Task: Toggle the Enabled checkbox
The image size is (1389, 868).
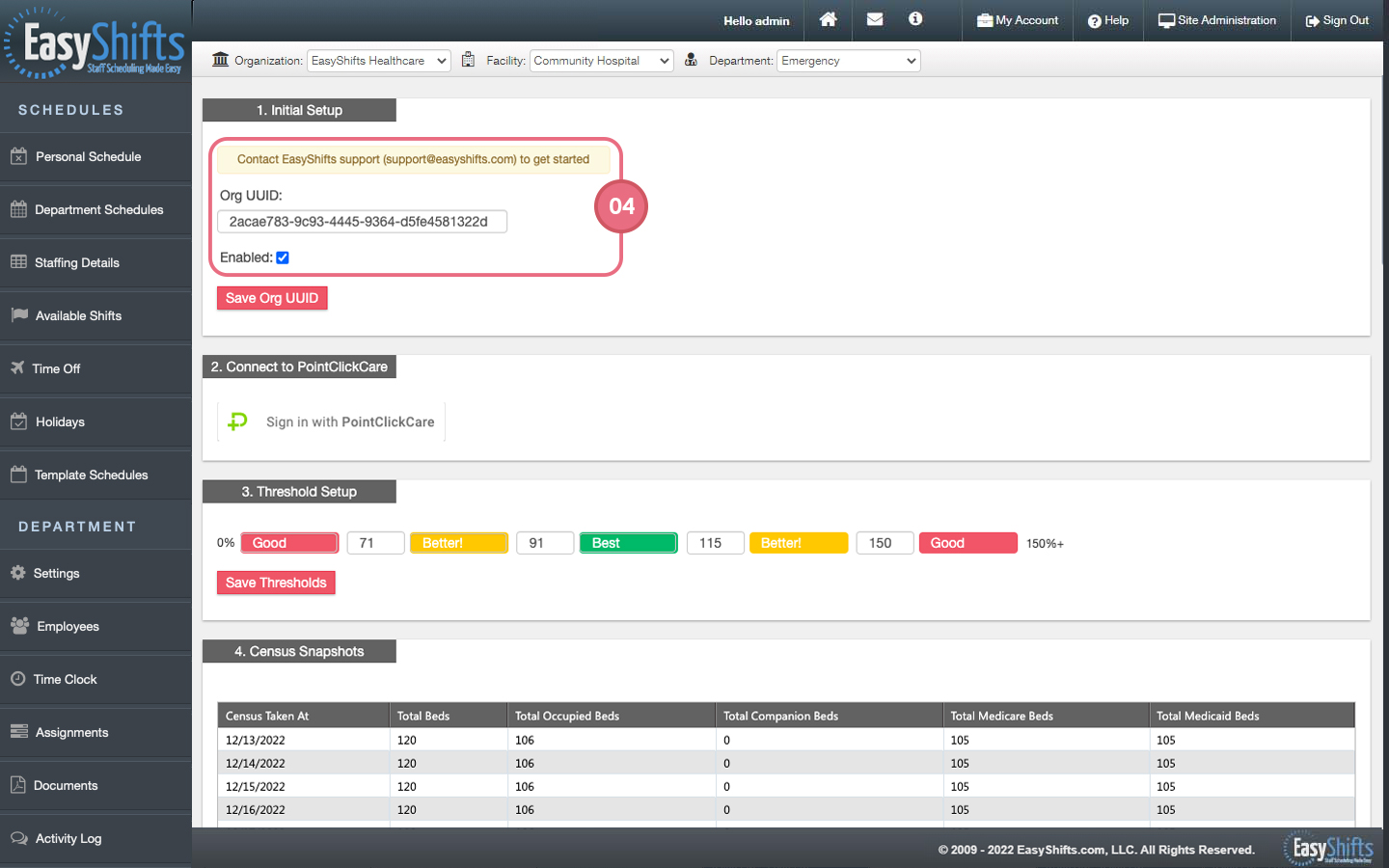Action: (283, 258)
